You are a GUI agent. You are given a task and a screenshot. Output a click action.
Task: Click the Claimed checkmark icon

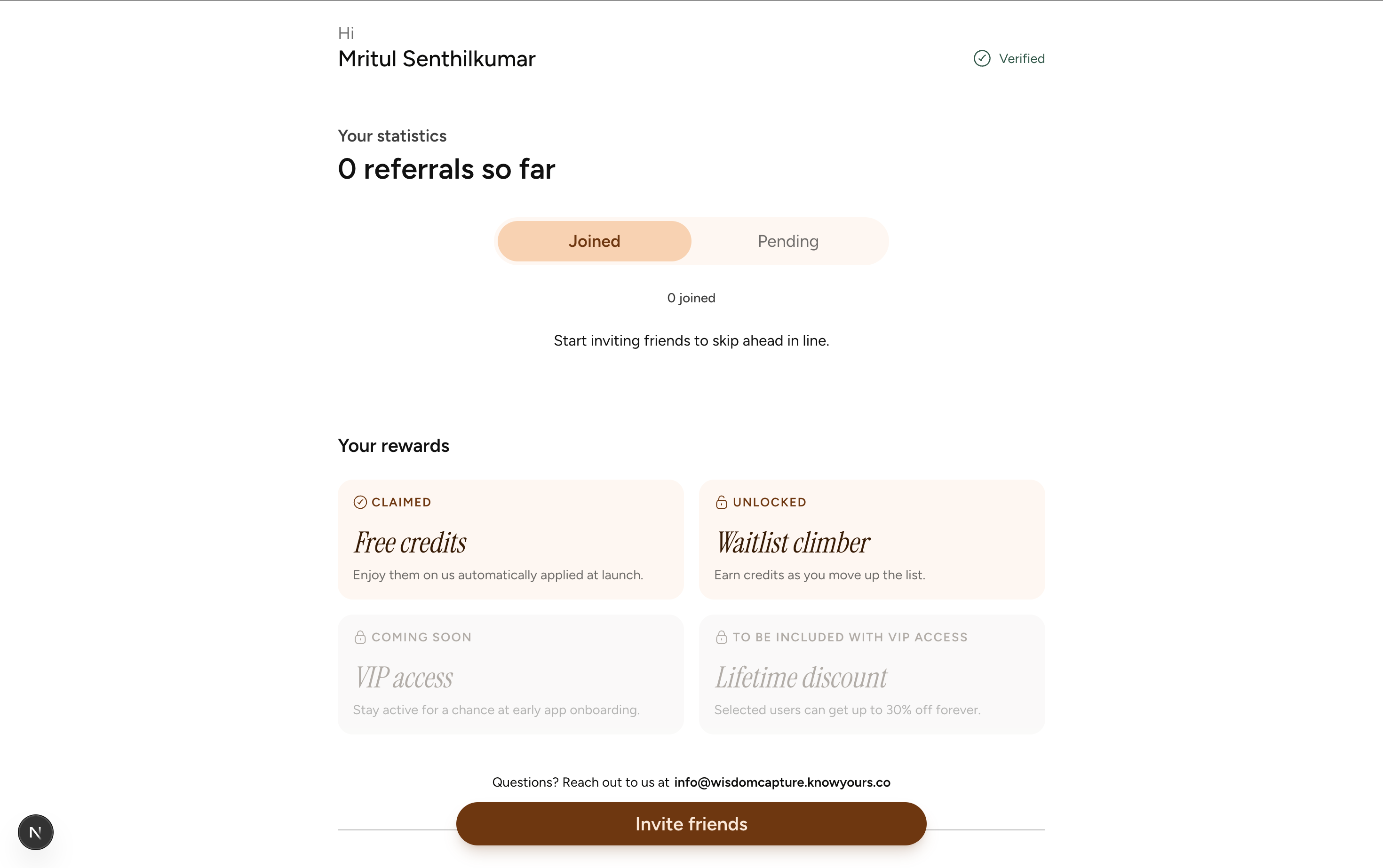[360, 502]
